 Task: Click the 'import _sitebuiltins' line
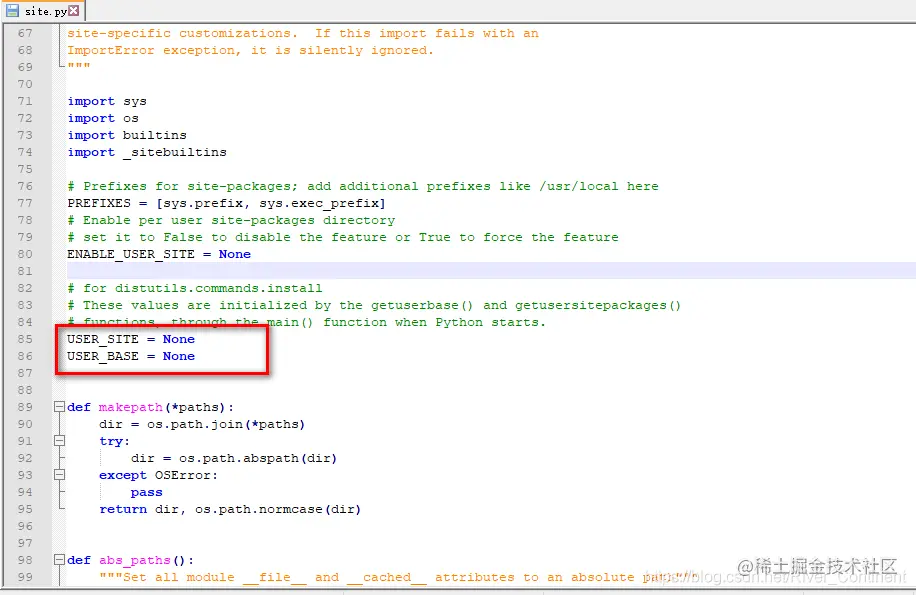tap(147, 152)
